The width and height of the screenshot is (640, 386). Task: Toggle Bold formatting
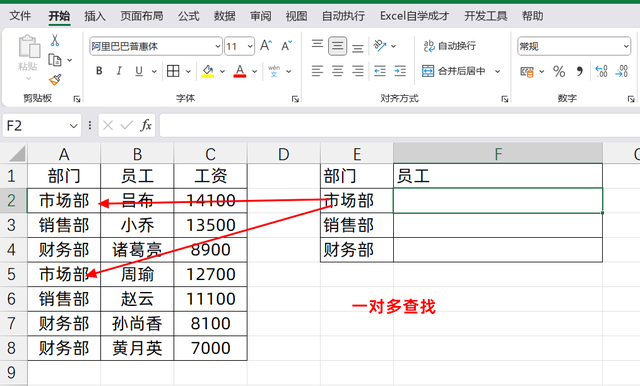click(x=99, y=71)
